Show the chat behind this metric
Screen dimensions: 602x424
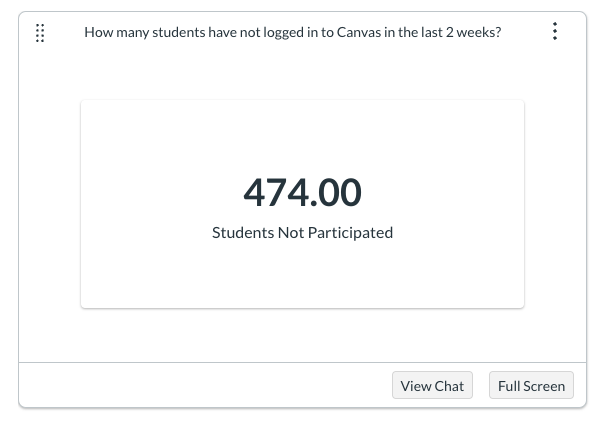[x=432, y=386]
